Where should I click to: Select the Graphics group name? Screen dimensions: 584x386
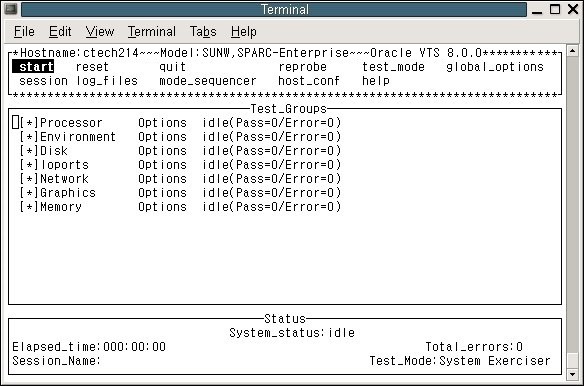click(x=68, y=193)
